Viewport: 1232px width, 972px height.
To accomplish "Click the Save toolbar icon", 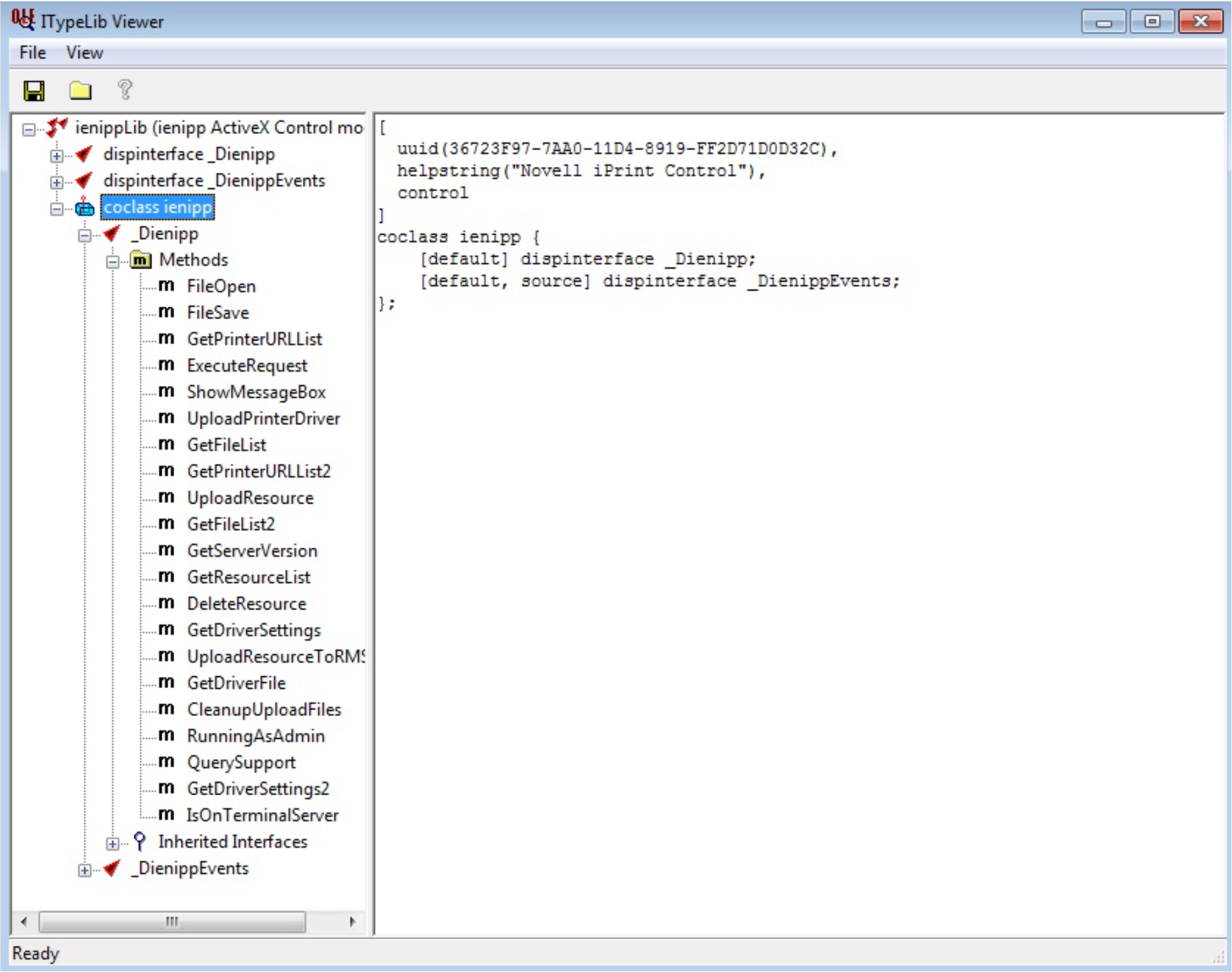I will (34, 90).
